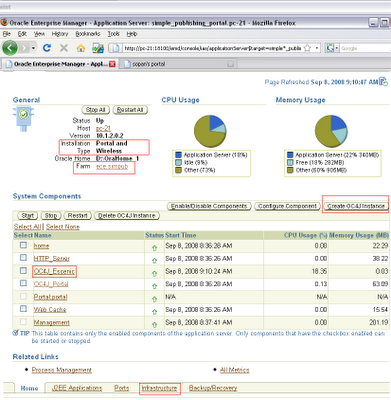Open the Home page icon

pyautogui.click(x=81, y=48)
